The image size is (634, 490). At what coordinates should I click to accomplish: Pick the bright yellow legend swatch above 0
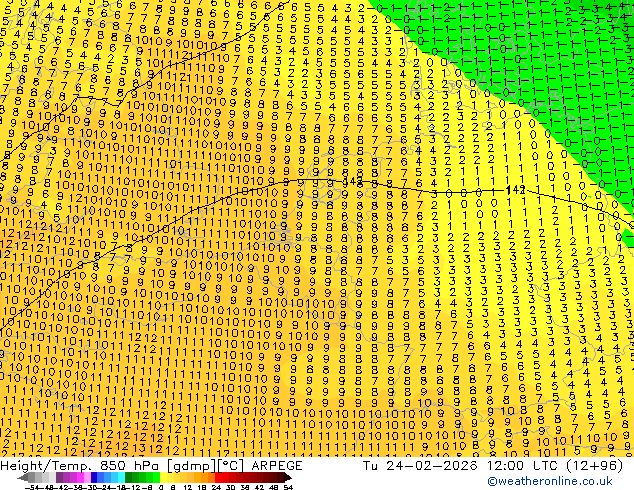point(163,477)
